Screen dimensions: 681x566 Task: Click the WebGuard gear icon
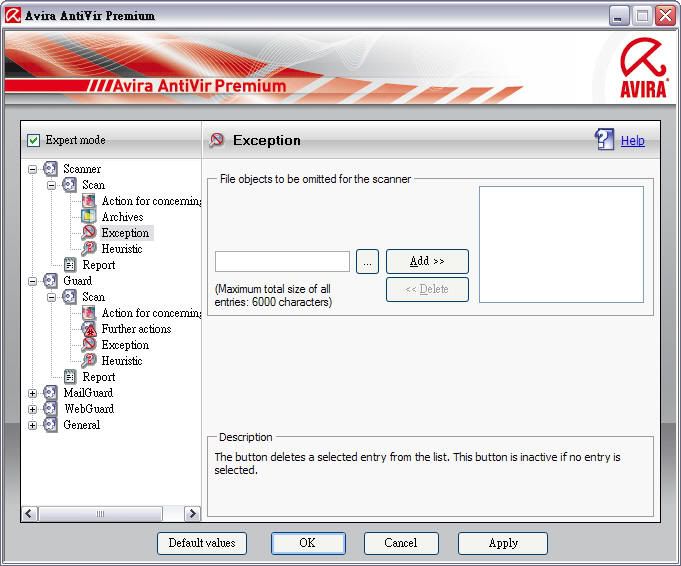coord(51,409)
